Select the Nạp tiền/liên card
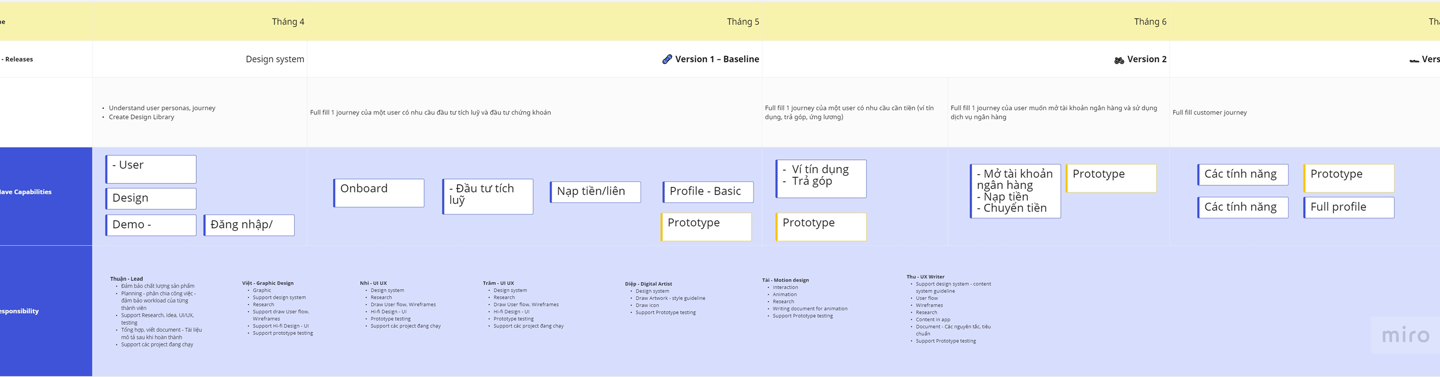The height and width of the screenshot is (377, 1440). tap(595, 191)
